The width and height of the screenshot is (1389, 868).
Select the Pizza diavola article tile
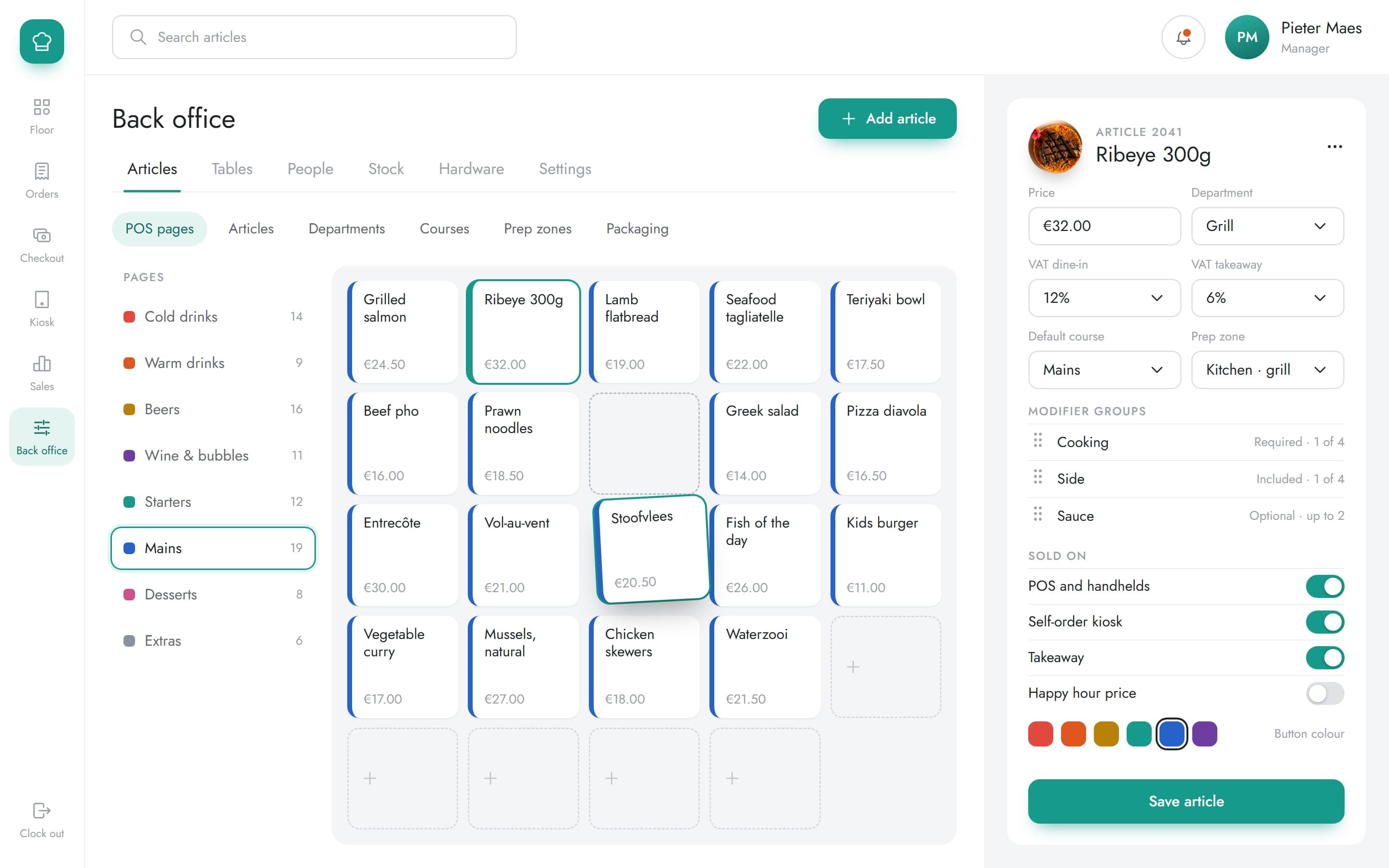(885, 443)
